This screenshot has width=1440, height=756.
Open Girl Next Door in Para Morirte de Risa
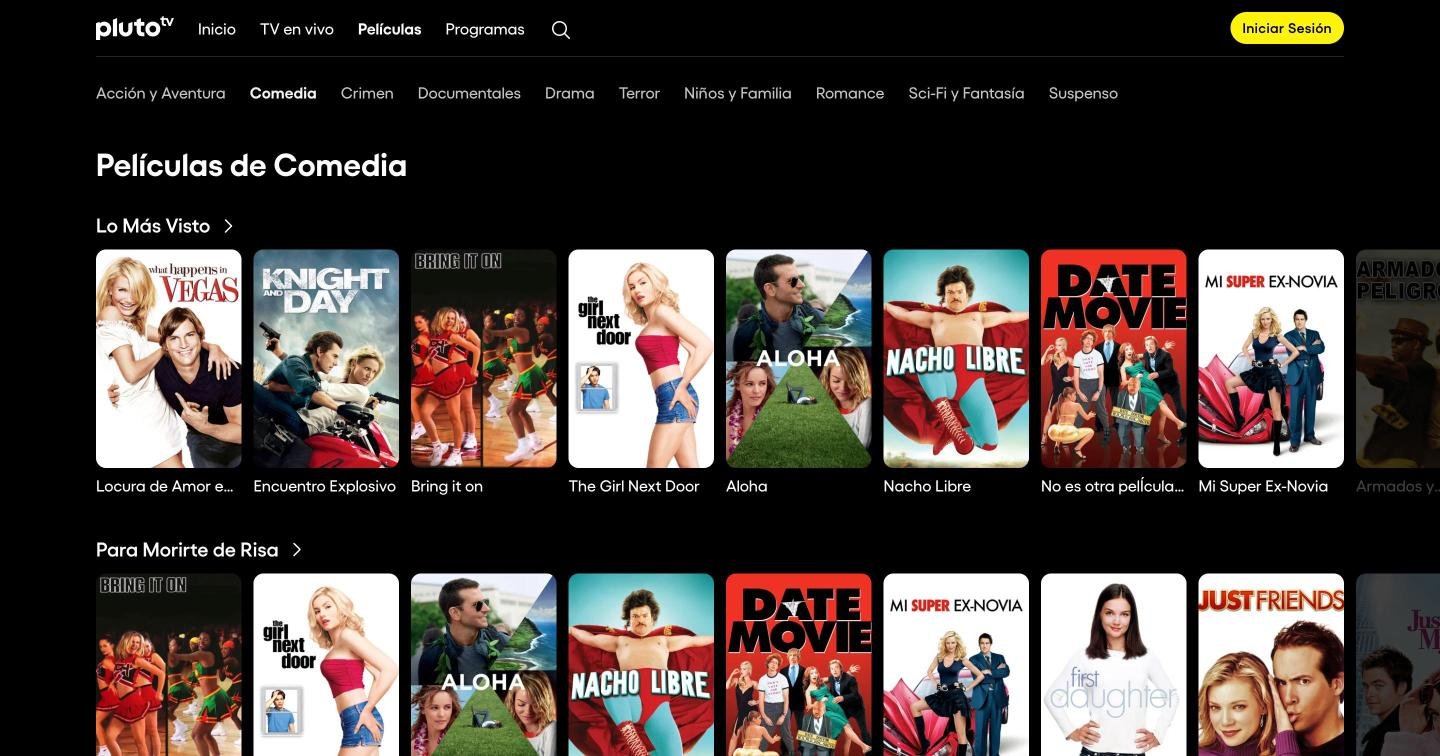pyautogui.click(x=326, y=664)
